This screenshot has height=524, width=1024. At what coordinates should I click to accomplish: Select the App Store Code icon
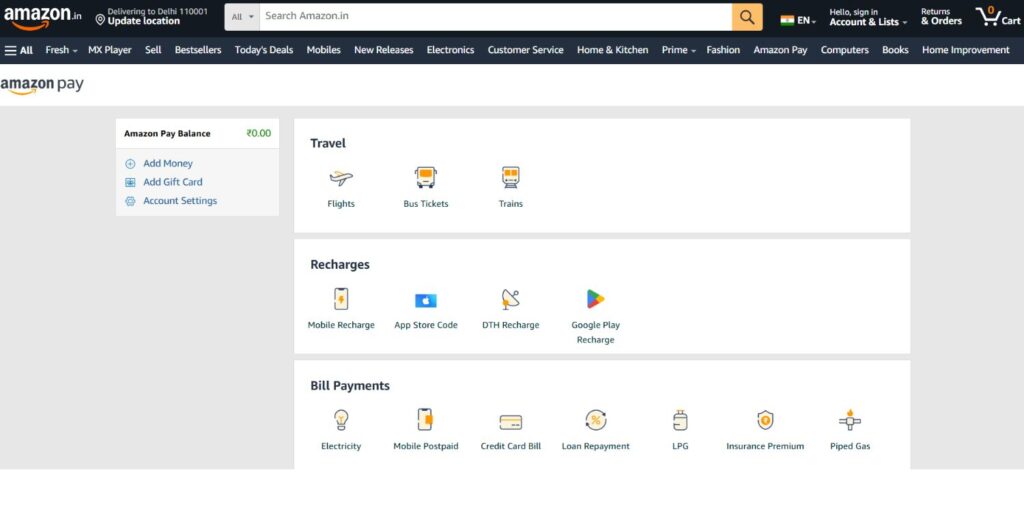tap(426, 301)
